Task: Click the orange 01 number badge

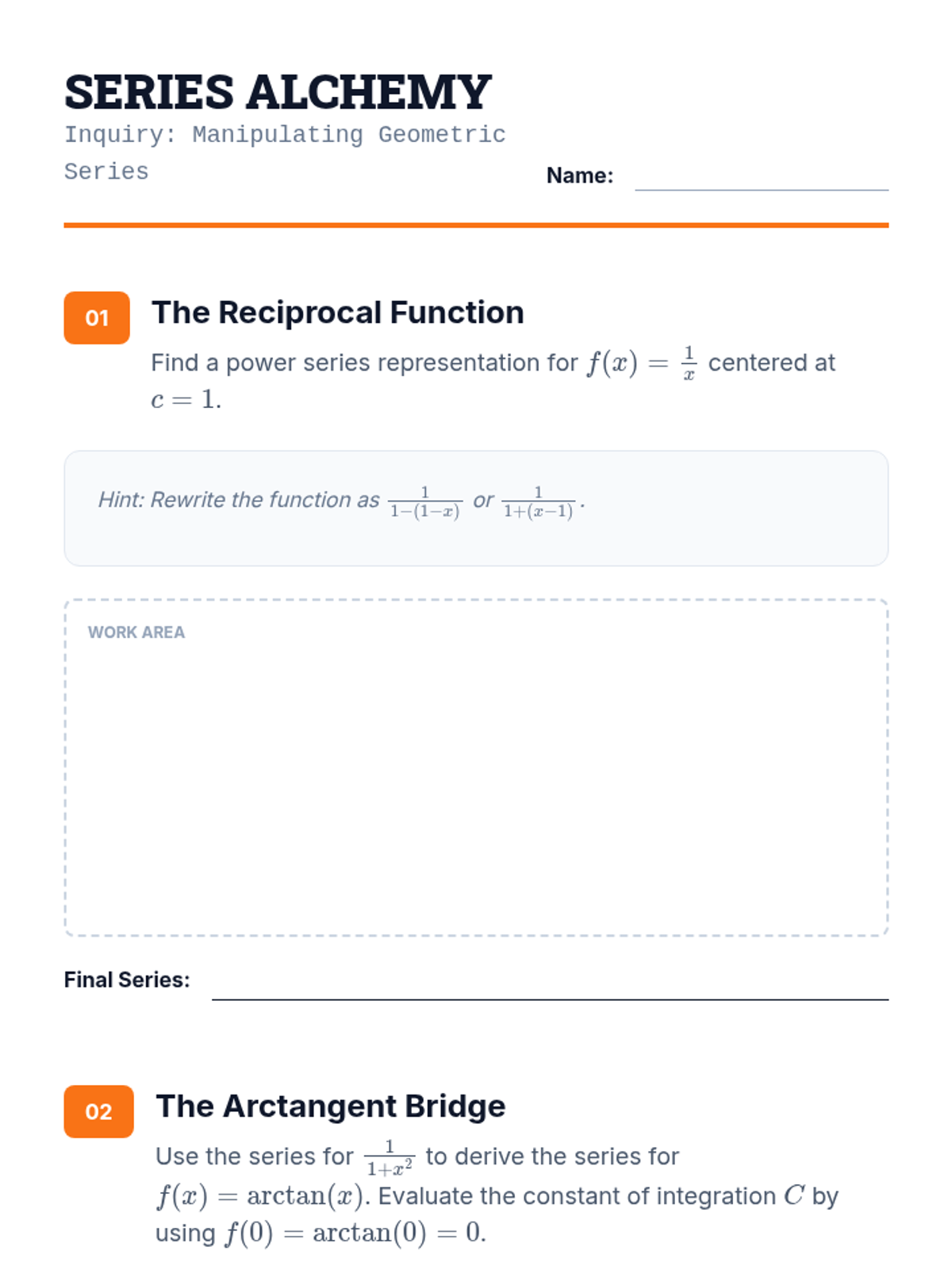Action: click(x=97, y=317)
